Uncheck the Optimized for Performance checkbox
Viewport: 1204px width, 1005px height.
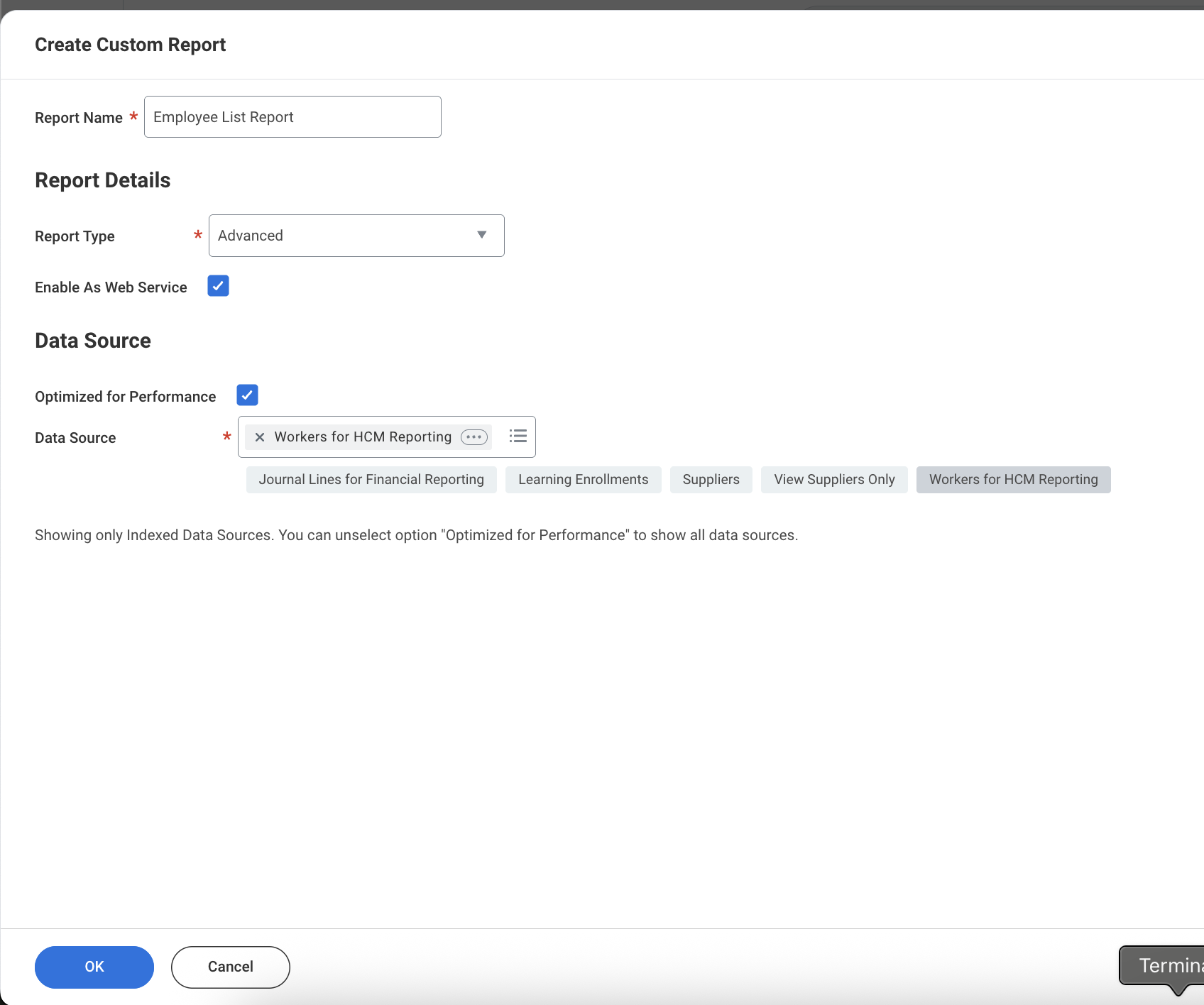click(247, 395)
